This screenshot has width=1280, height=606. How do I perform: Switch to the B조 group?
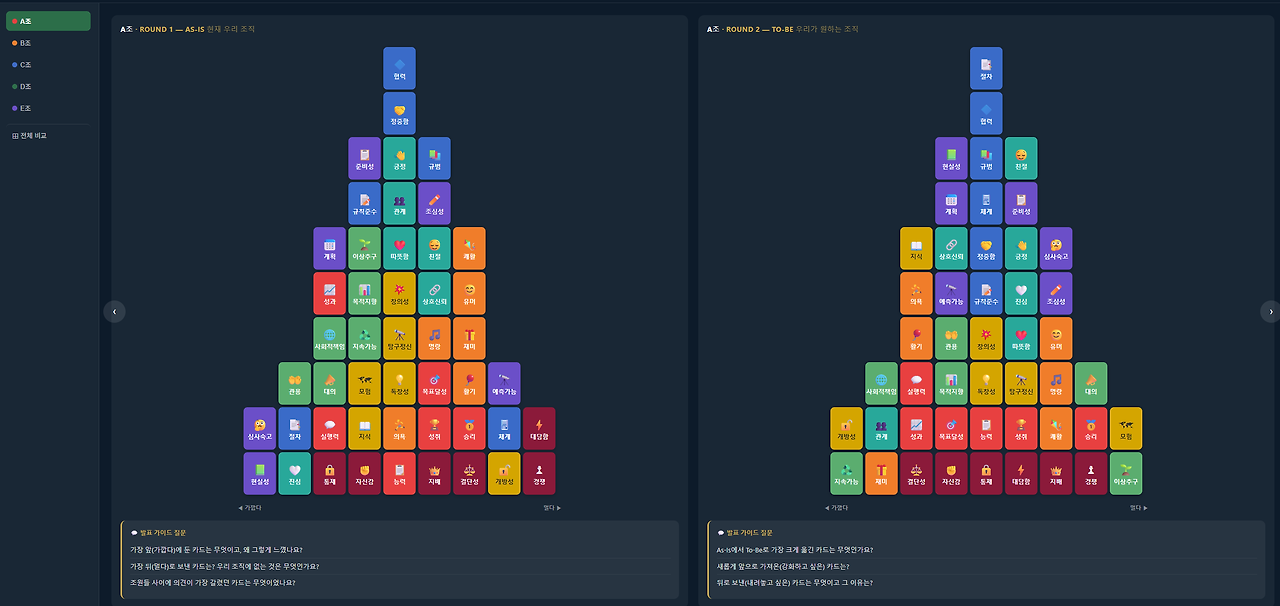(48, 43)
